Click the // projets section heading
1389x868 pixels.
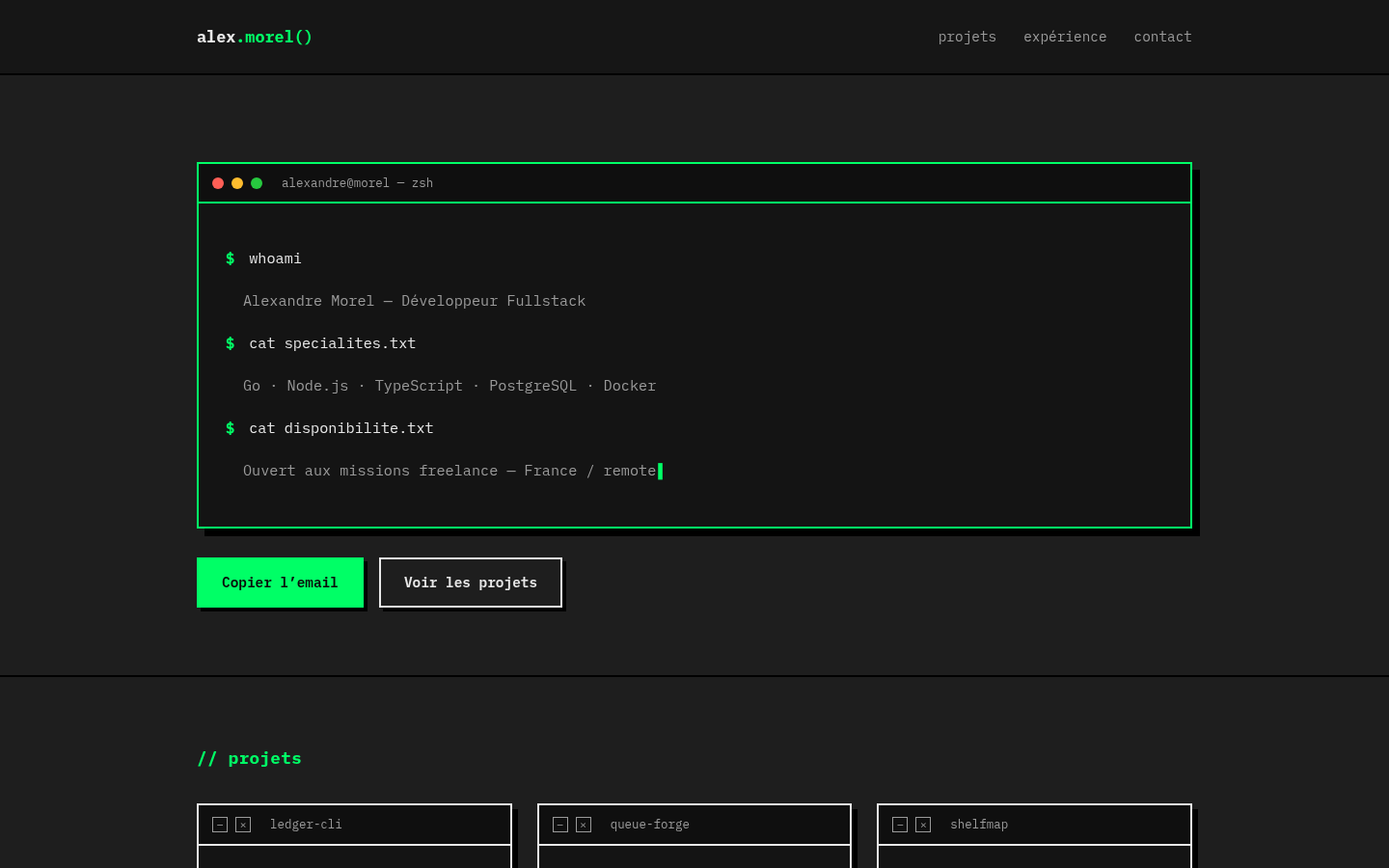coord(249,758)
